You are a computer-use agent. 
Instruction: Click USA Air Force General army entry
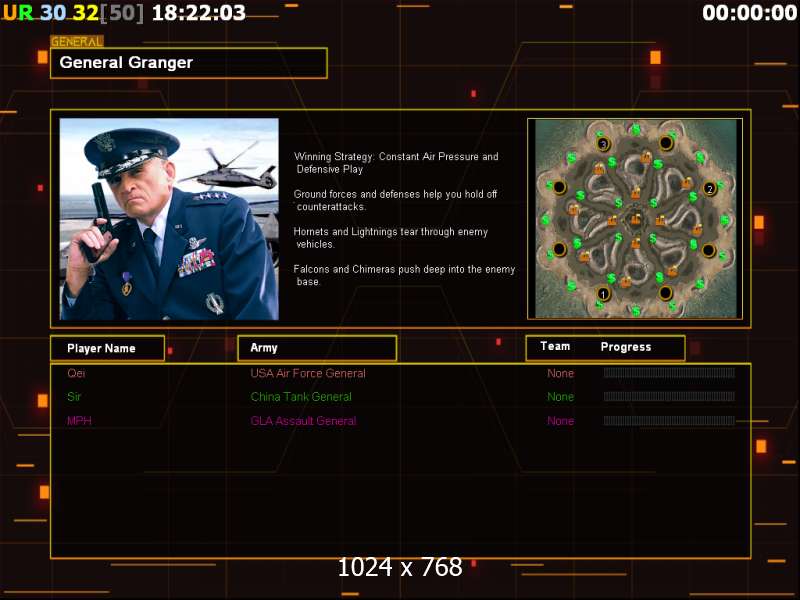tap(308, 373)
